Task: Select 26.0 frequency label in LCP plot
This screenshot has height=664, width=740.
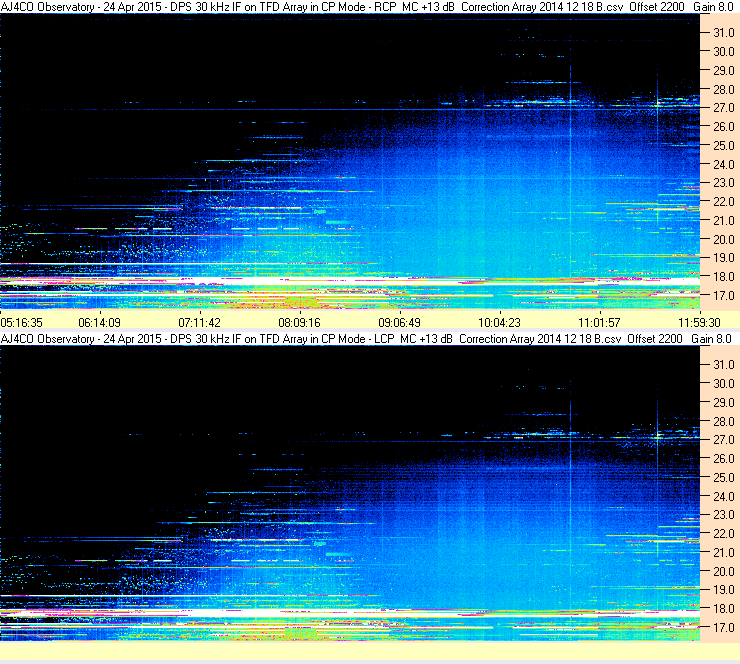Action: coord(724,459)
